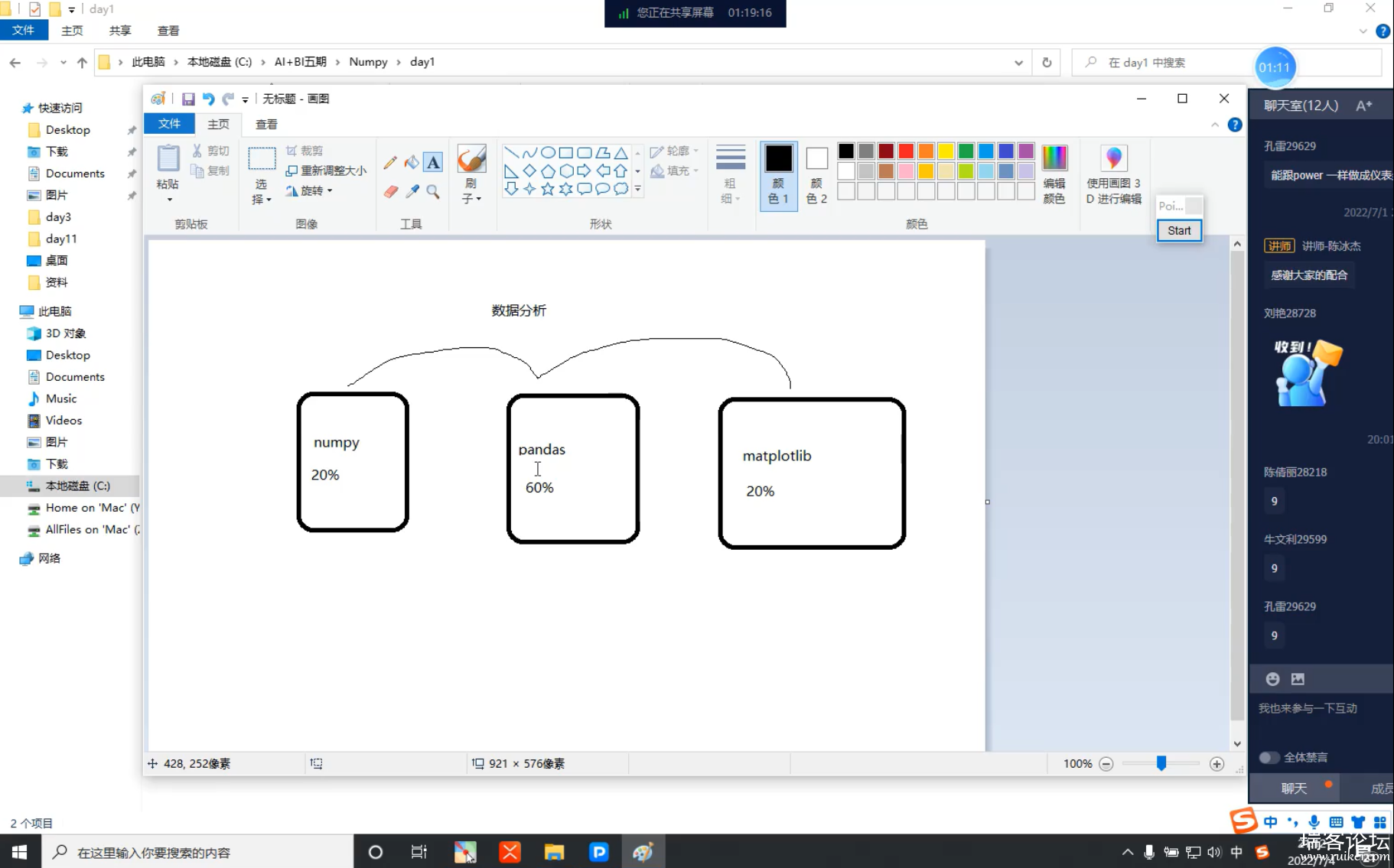Choose the five-point star shape

click(548, 189)
